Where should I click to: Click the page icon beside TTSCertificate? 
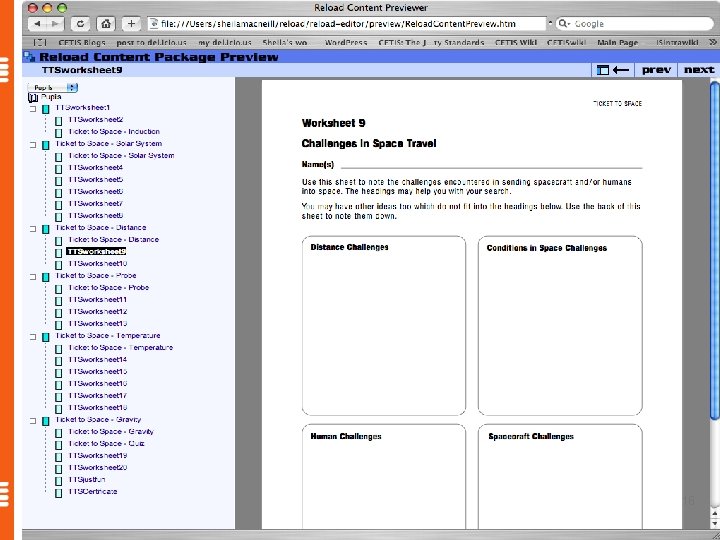[58, 493]
